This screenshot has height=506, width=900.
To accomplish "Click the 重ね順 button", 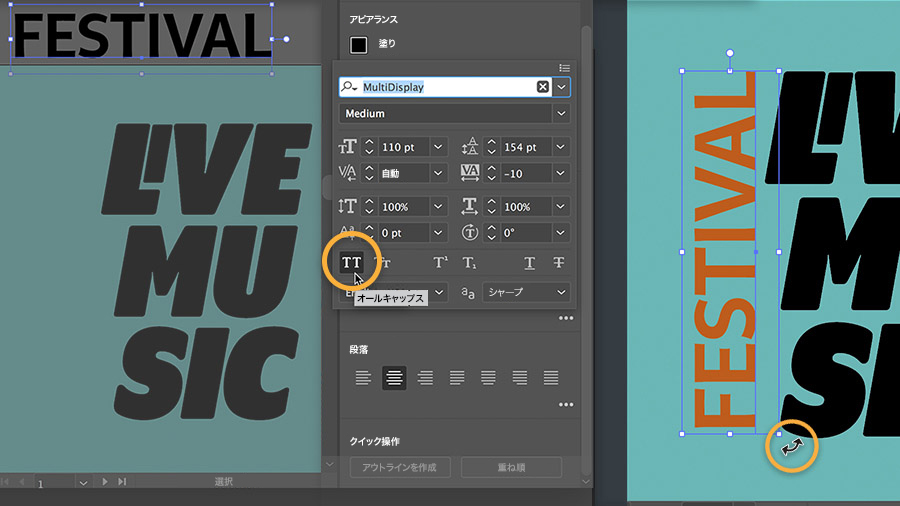I will point(511,468).
